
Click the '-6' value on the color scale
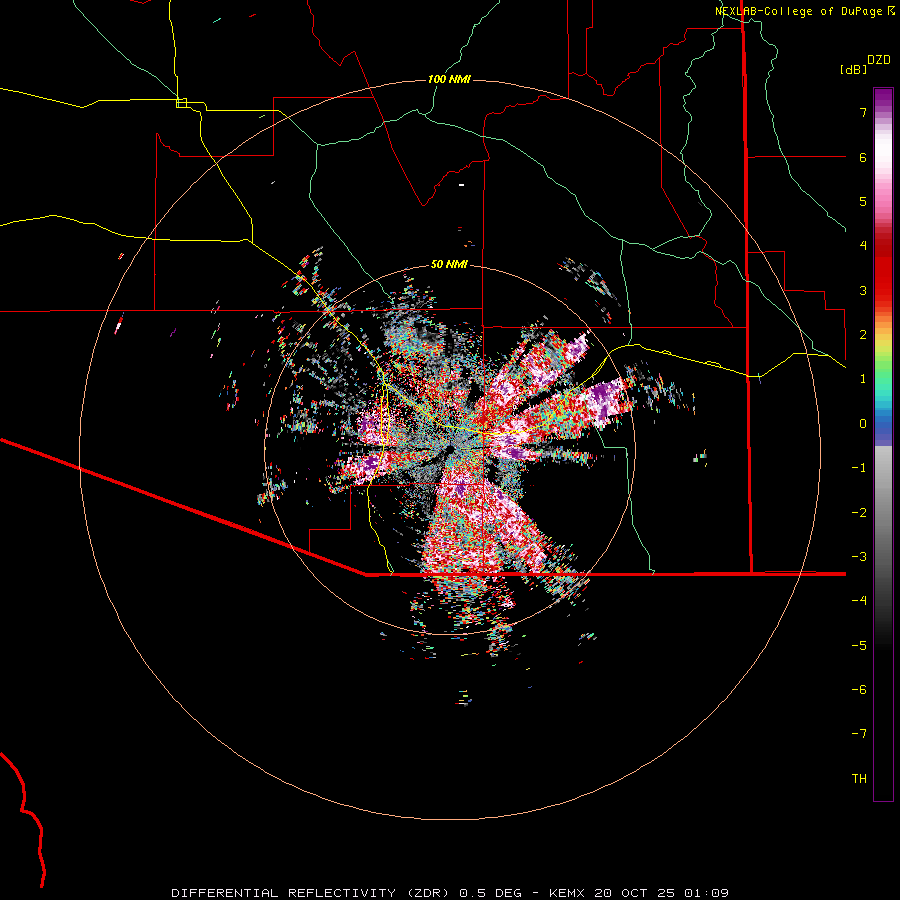tap(859, 690)
